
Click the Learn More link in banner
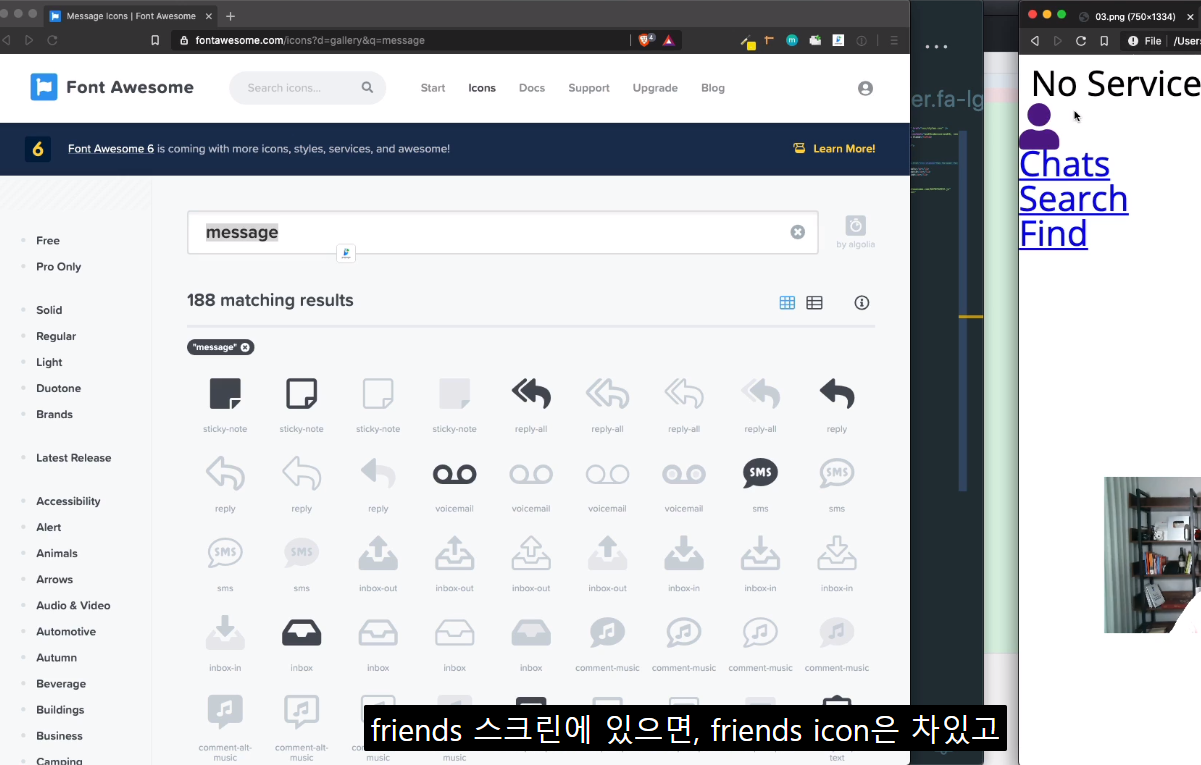click(844, 148)
